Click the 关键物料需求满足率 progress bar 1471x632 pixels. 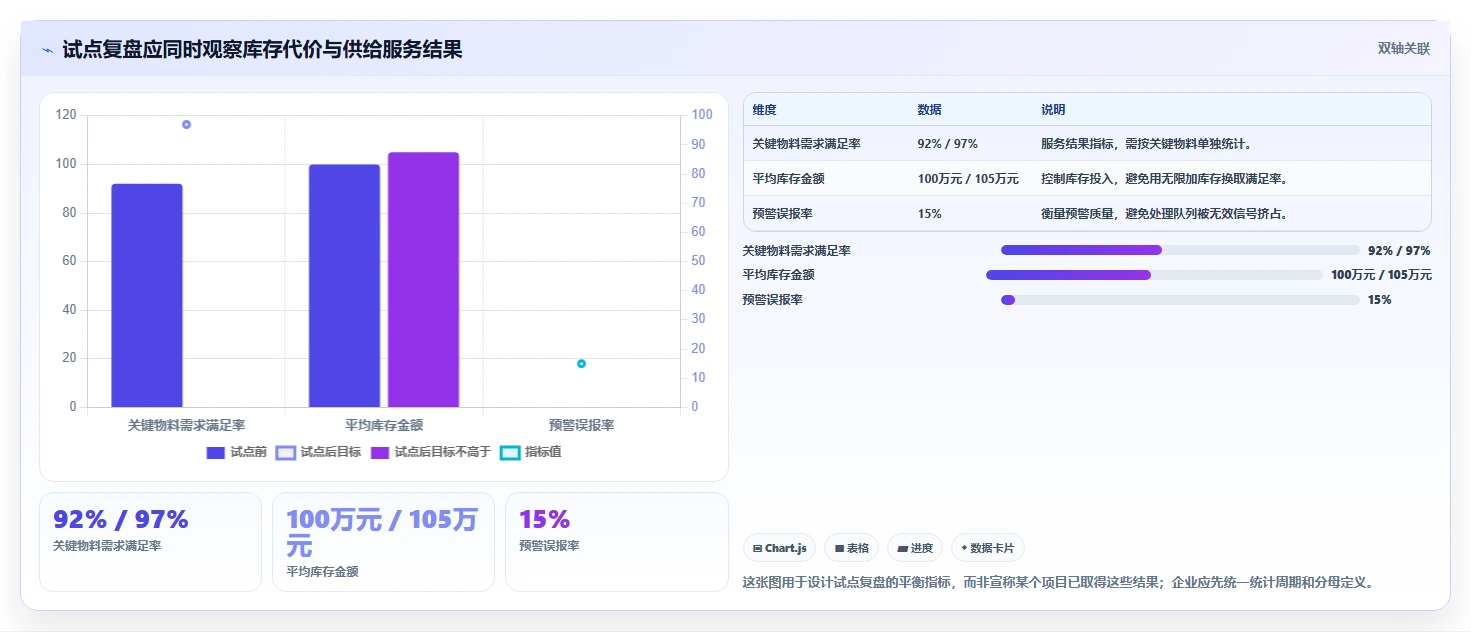click(x=1180, y=250)
